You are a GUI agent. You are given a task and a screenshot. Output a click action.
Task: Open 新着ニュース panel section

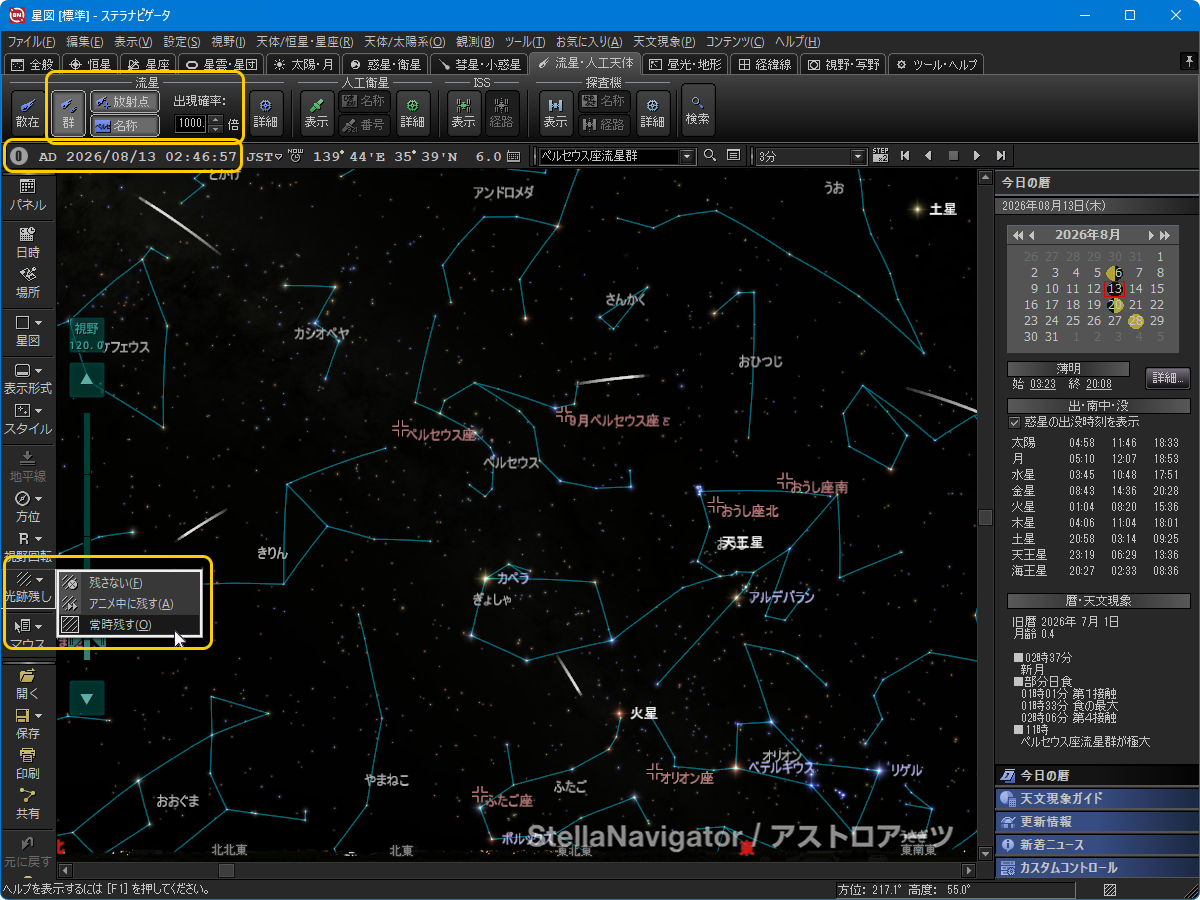pos(1096,845)
